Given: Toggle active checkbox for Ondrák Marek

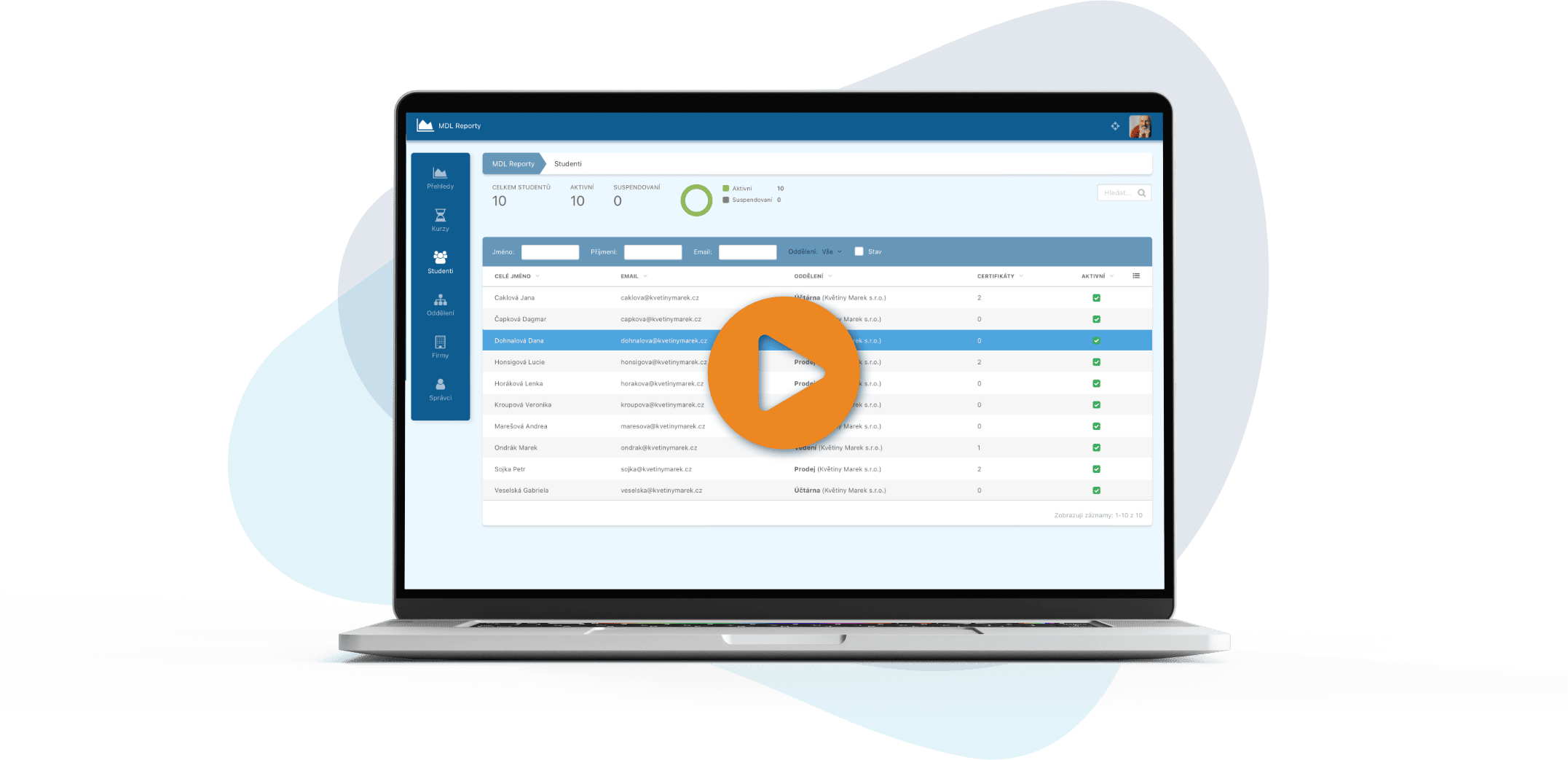Looking at the screenshot, I should 1096,447.
